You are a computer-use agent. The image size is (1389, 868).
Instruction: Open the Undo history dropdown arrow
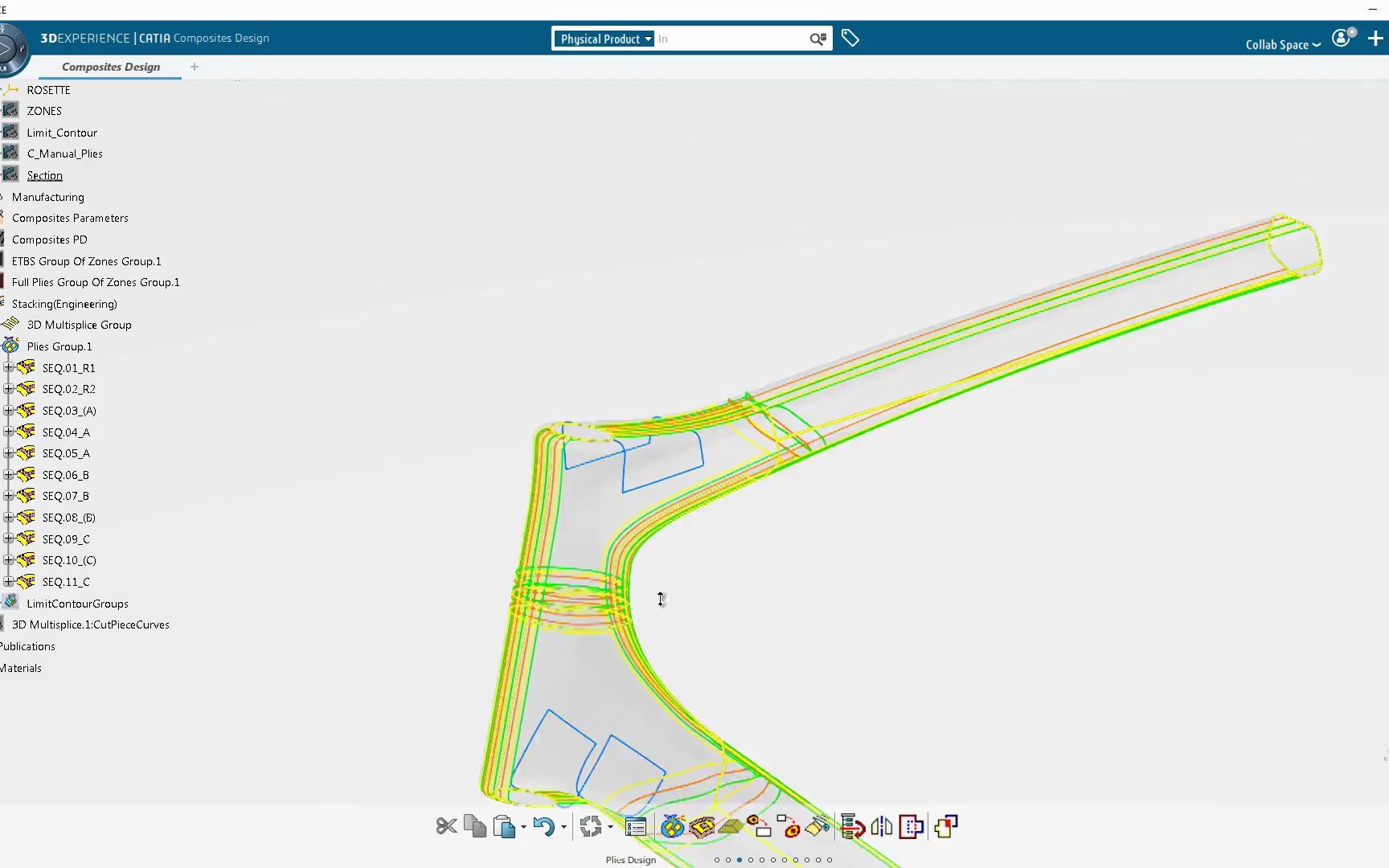click(x=564, y=826)
